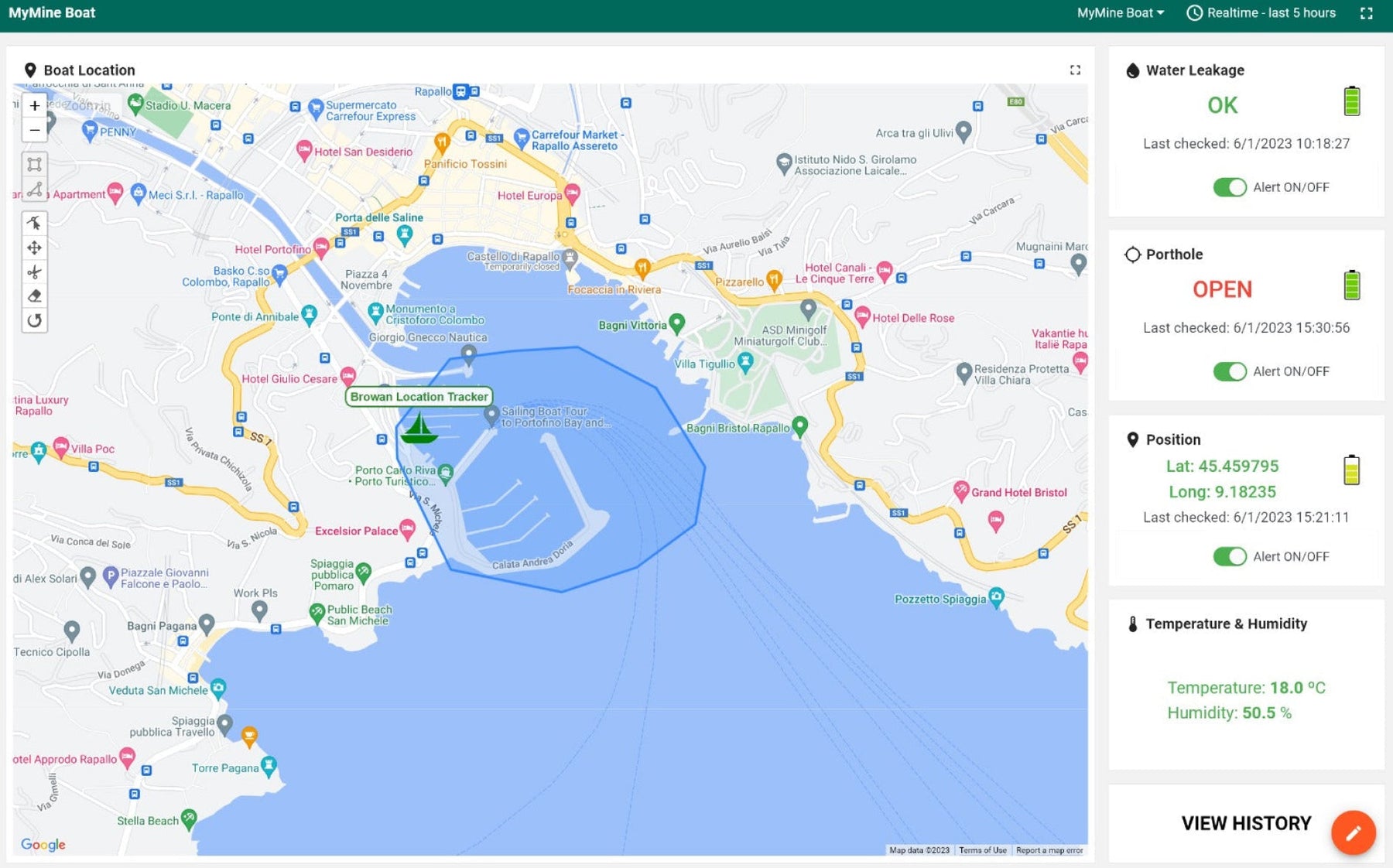Viewport: 1393px width, 868px height.
Task: Select the draw rectangle tool
Action: click(x=35, y=164)
